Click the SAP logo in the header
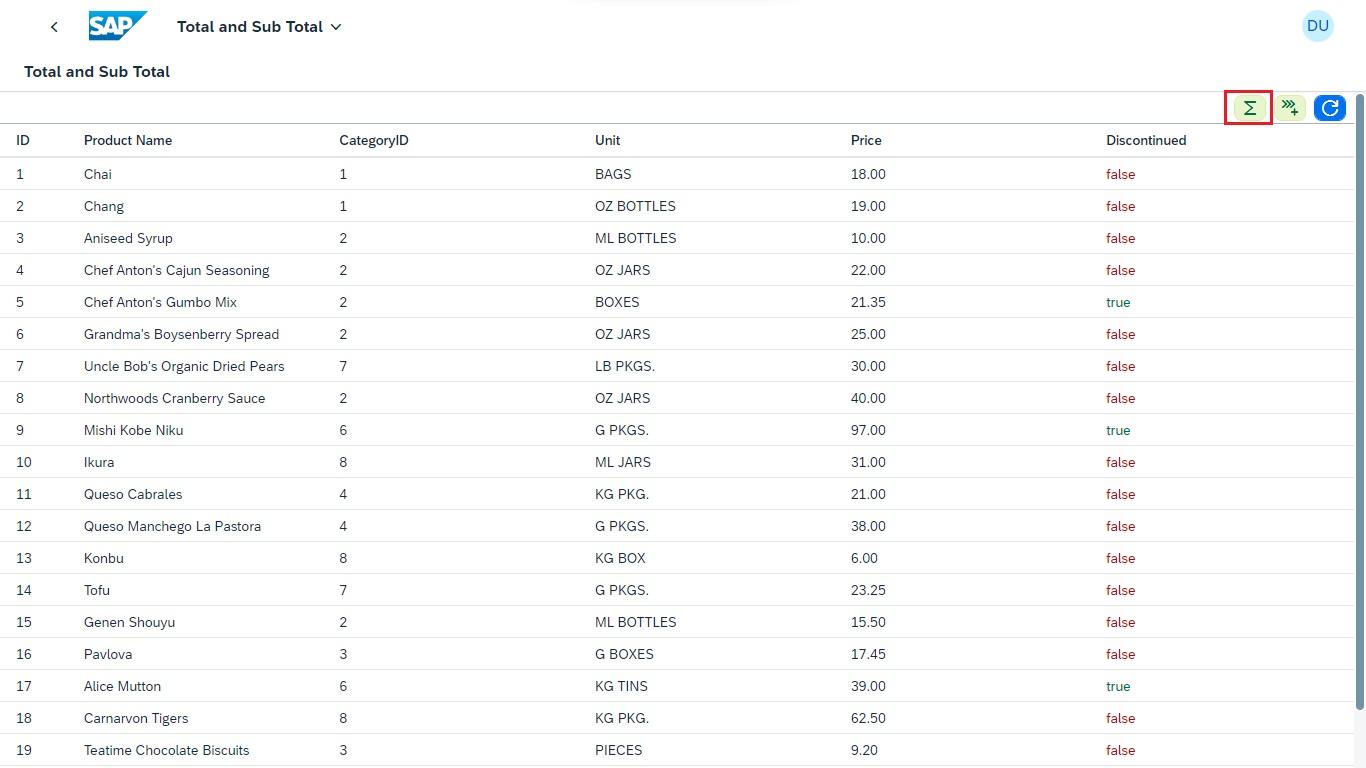1366x768 pixels. (x=117, y=26)
